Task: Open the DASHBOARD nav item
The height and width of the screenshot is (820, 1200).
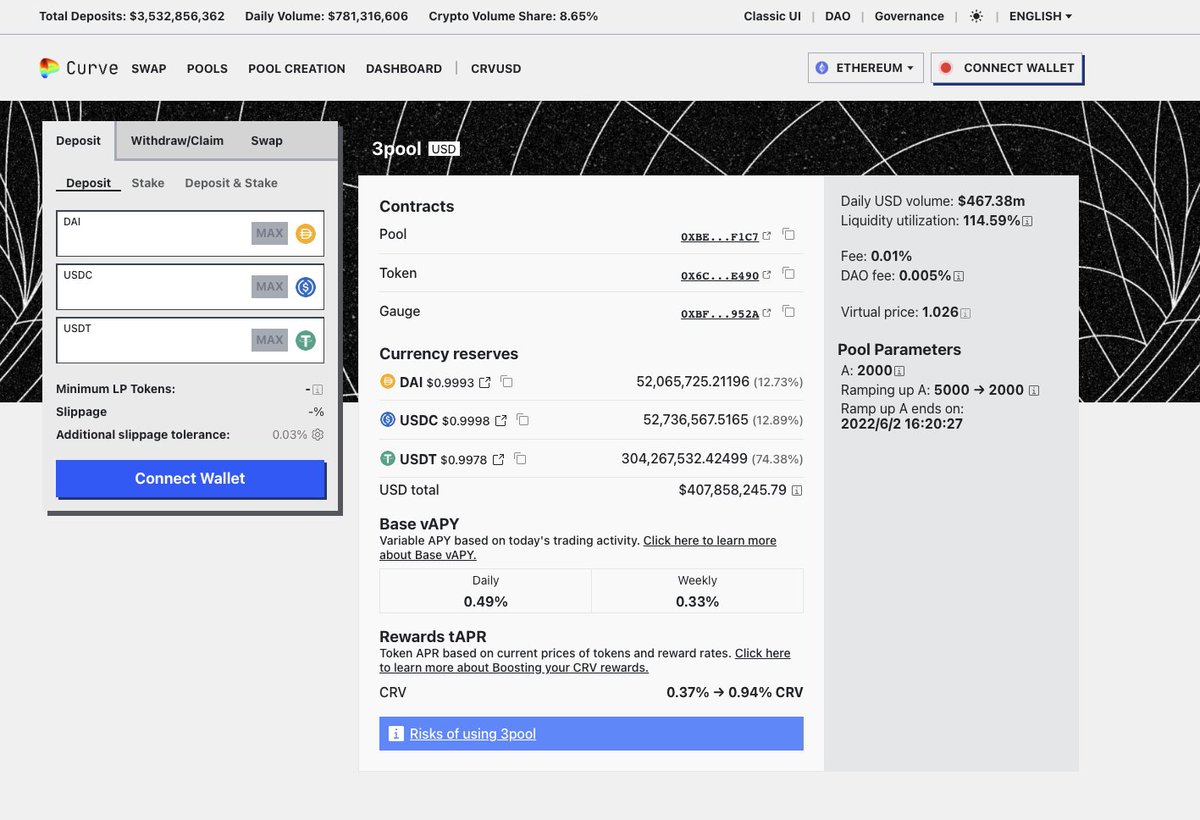Action: [404, 69]
